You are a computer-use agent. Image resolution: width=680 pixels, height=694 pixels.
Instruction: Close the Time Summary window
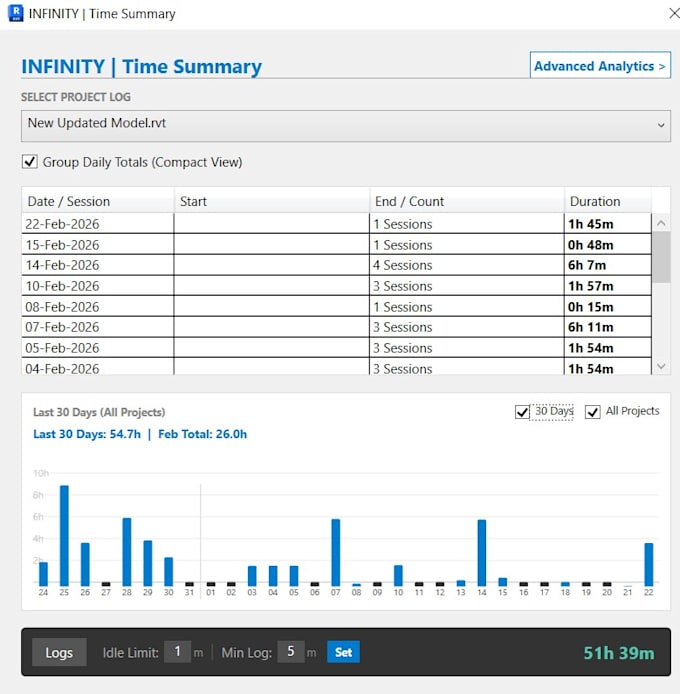[674, 13]
